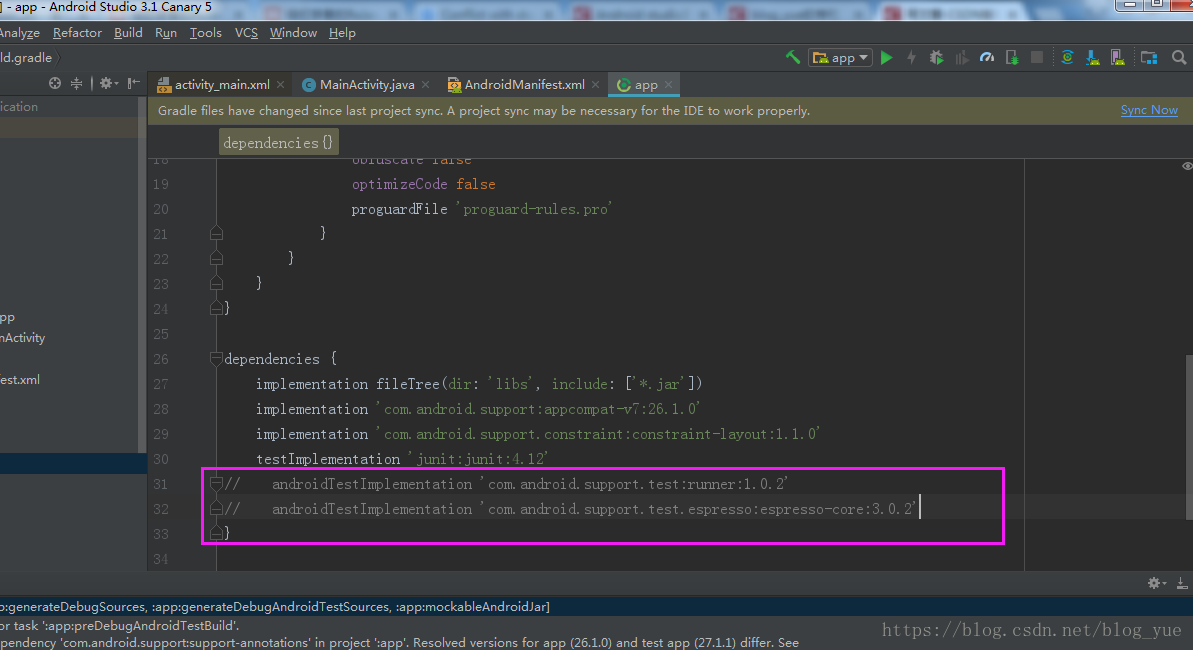Open the Window menu
Viewport: 1193px width, 650px height.
pos(293,33)
